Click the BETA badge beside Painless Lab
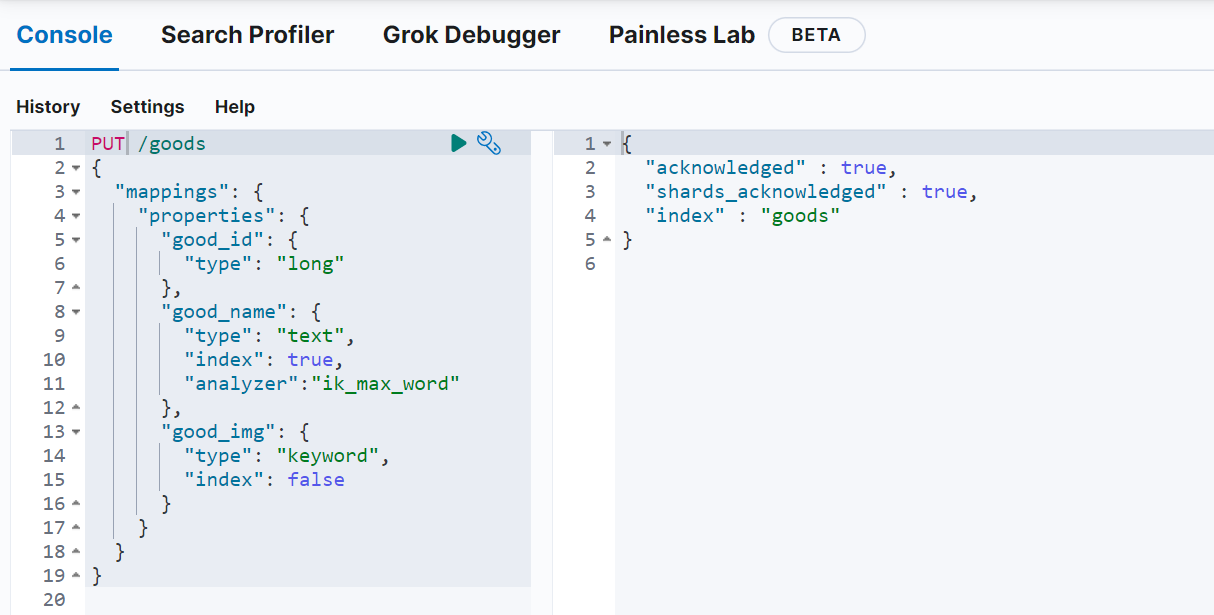Screen dimensions: 1214x615 point(816,35)
